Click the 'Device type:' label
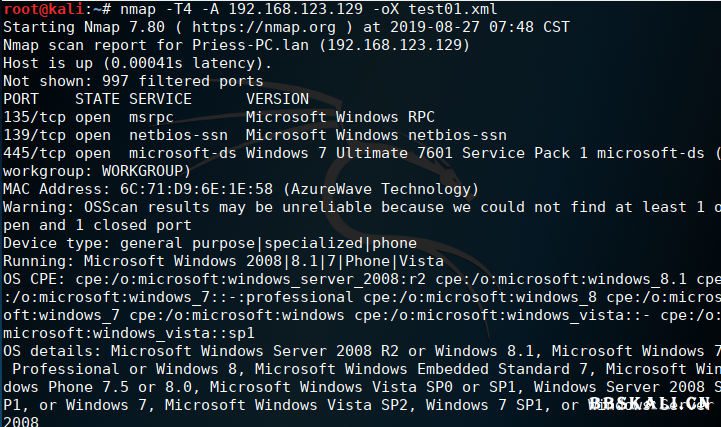 (x=57, y=243)
